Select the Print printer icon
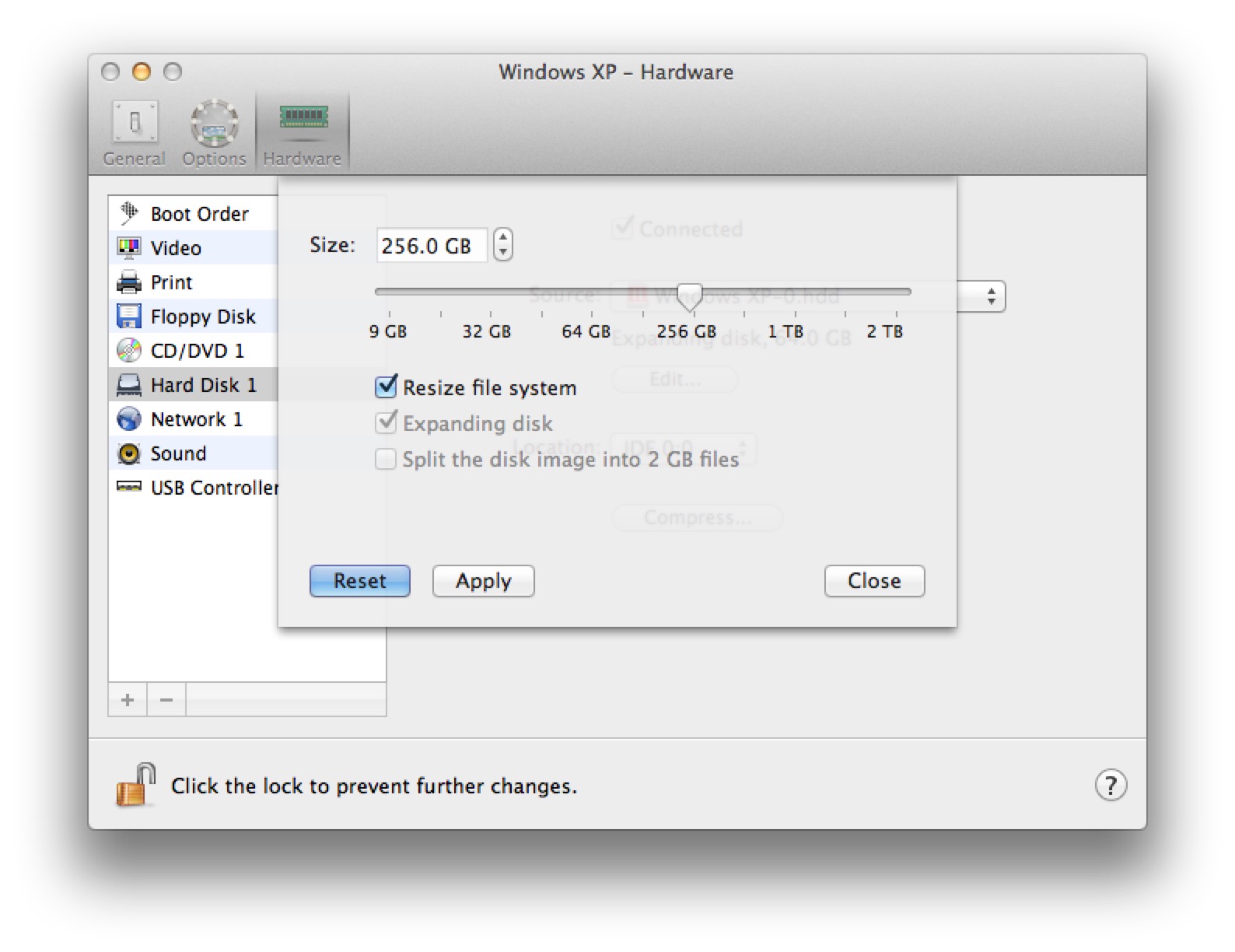1235x952 pixels. [129, 282]
